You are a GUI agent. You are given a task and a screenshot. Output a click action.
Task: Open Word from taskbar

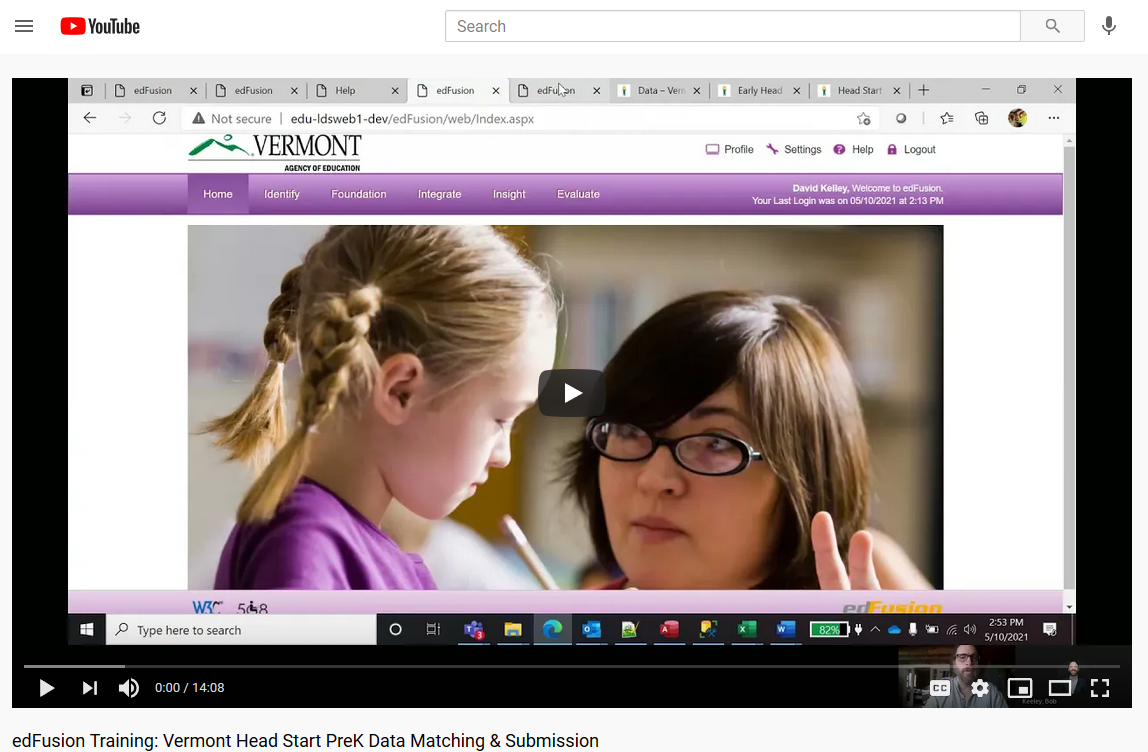[786, 630]
